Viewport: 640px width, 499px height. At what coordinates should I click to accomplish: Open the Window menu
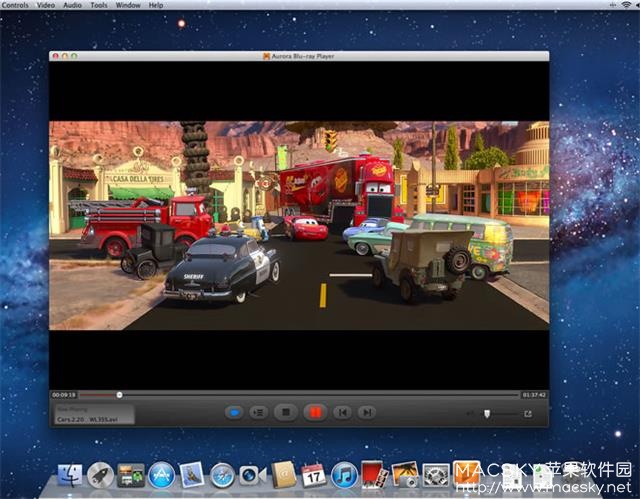click(128, 5)
